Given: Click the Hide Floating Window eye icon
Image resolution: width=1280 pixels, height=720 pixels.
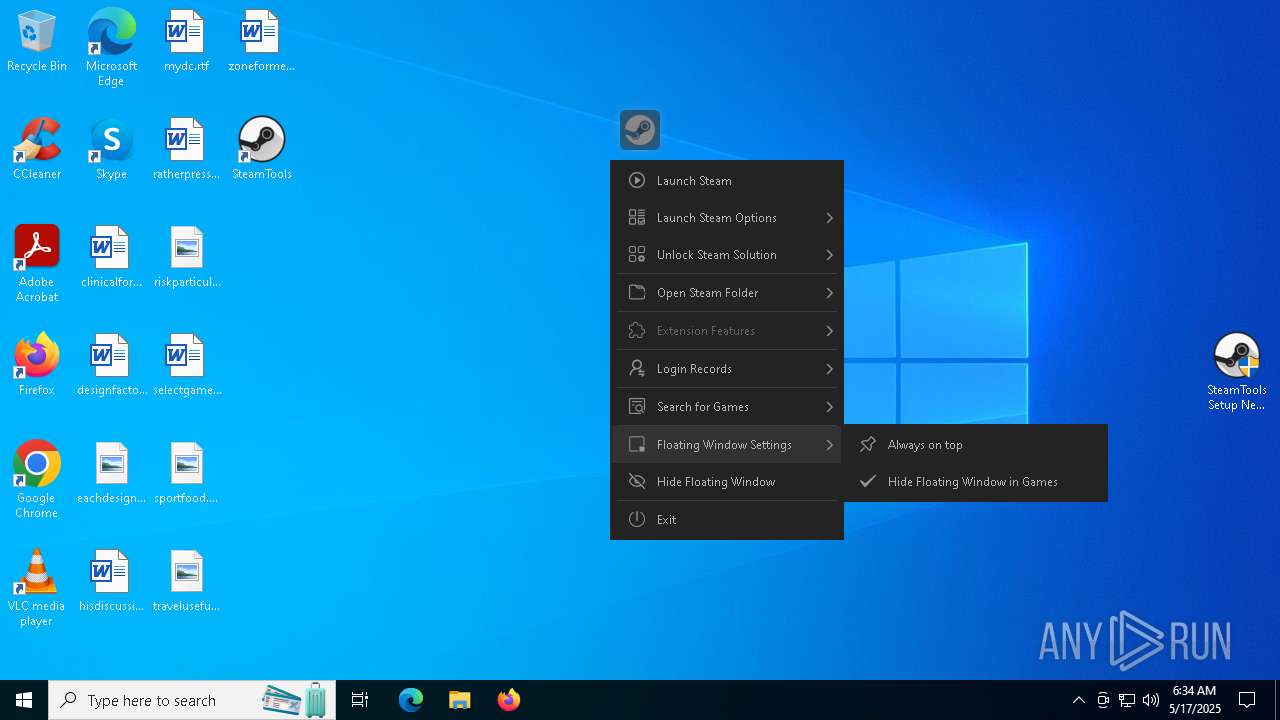Looking at the screenshot, I should coord(637,482).
